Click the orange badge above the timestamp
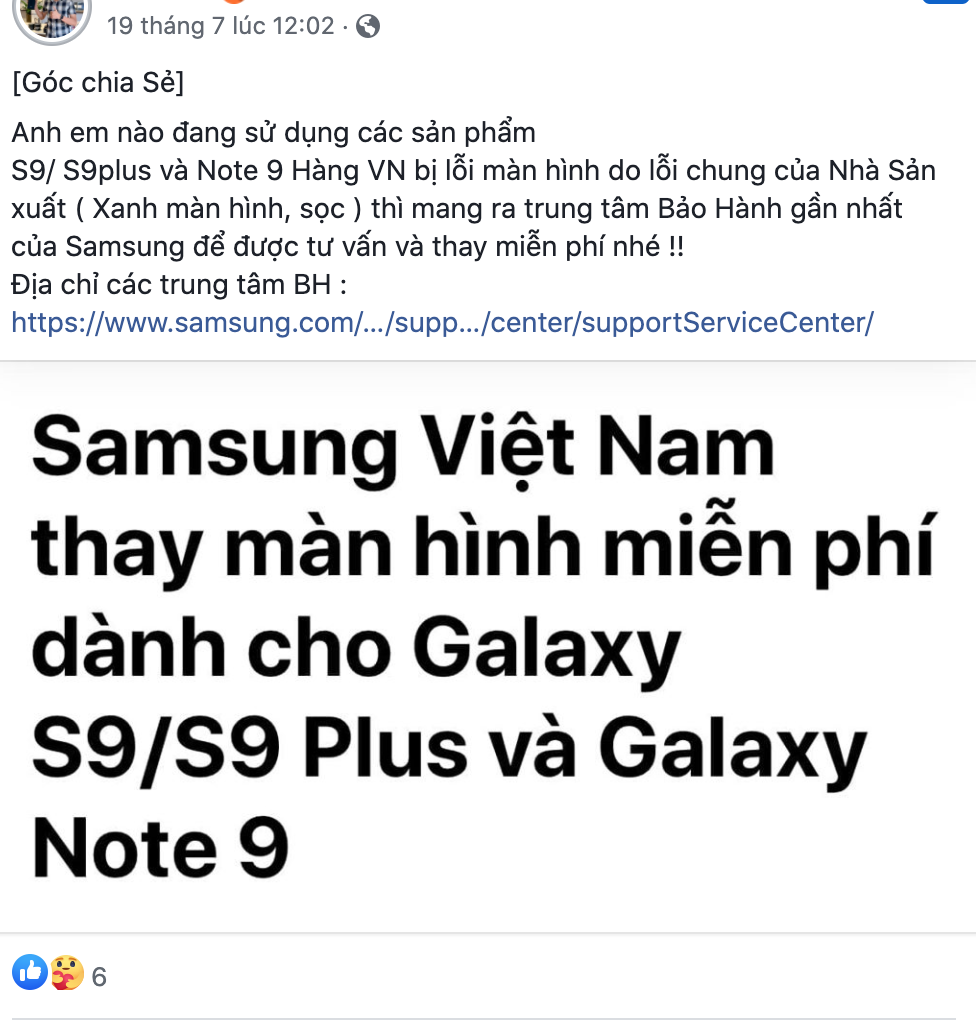Image resolution: width=976 pixels, height=1026 pixels. (234, 1)
